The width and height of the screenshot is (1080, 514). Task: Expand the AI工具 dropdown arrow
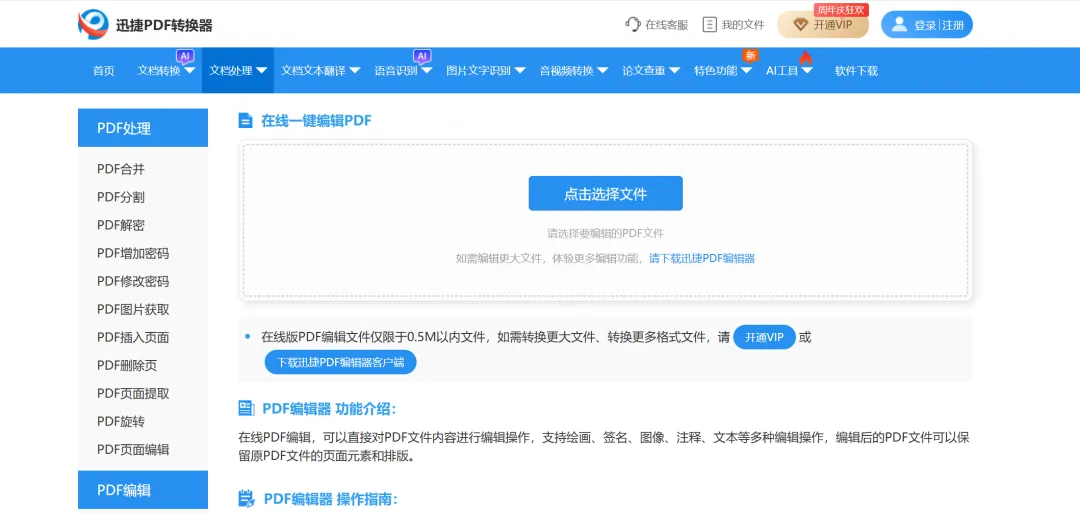point(807,70)
